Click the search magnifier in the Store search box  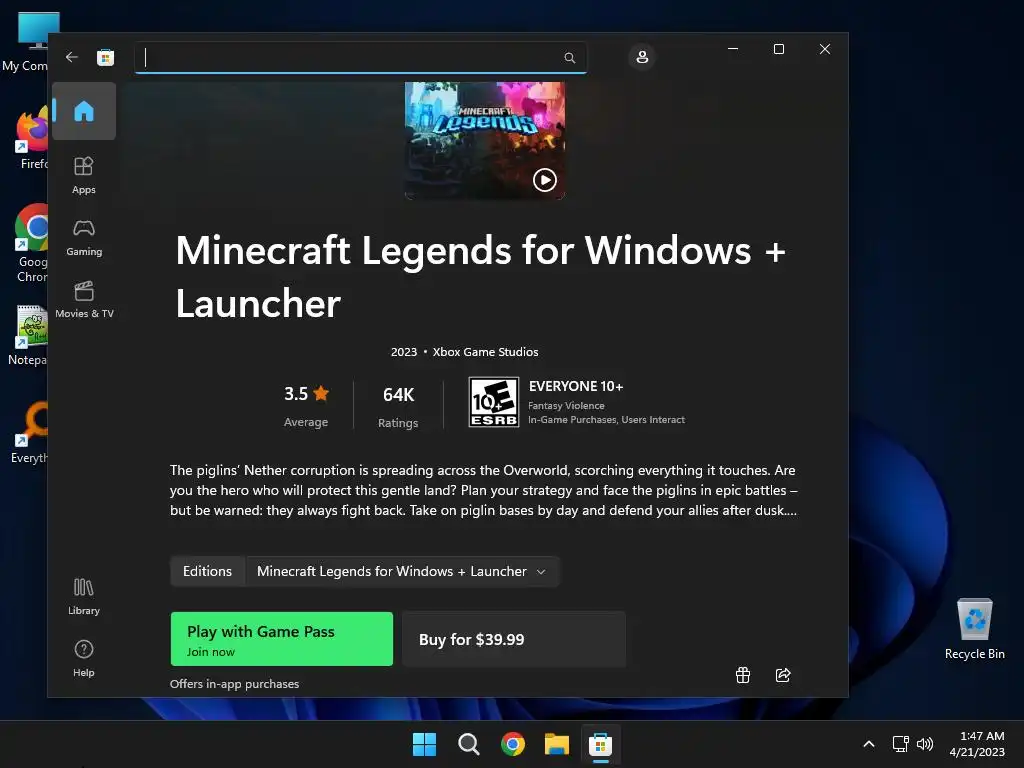tap(569, 57)
